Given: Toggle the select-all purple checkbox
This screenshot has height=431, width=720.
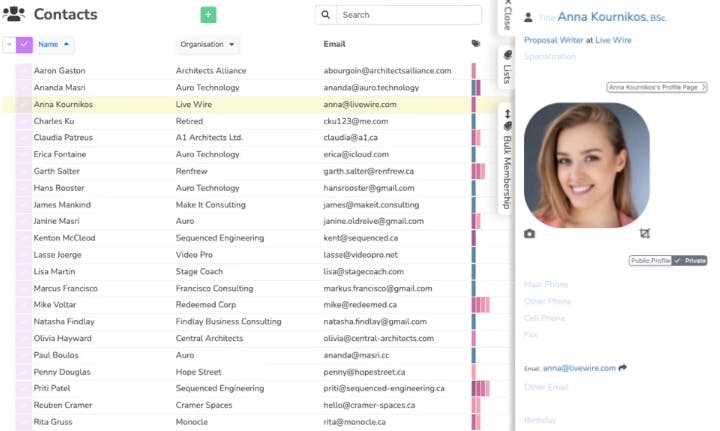Looking at the screenshot, I should click(24, 45).
